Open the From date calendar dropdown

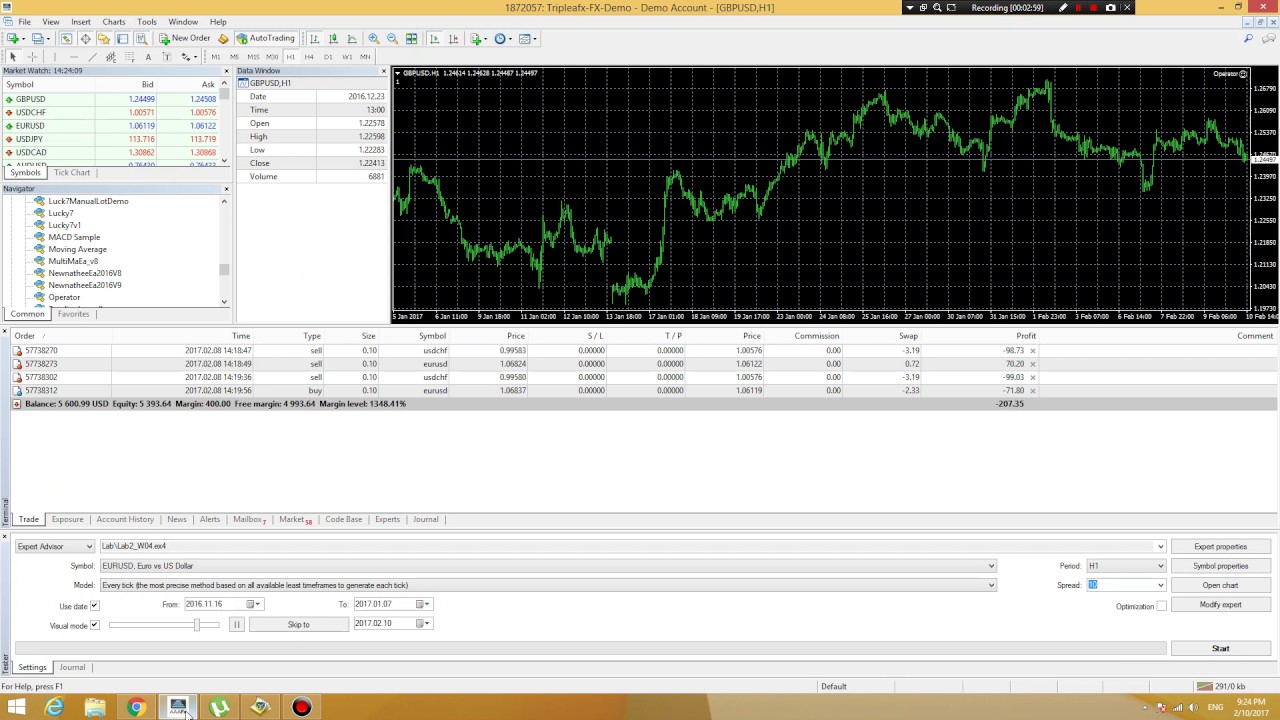(255, 604)
